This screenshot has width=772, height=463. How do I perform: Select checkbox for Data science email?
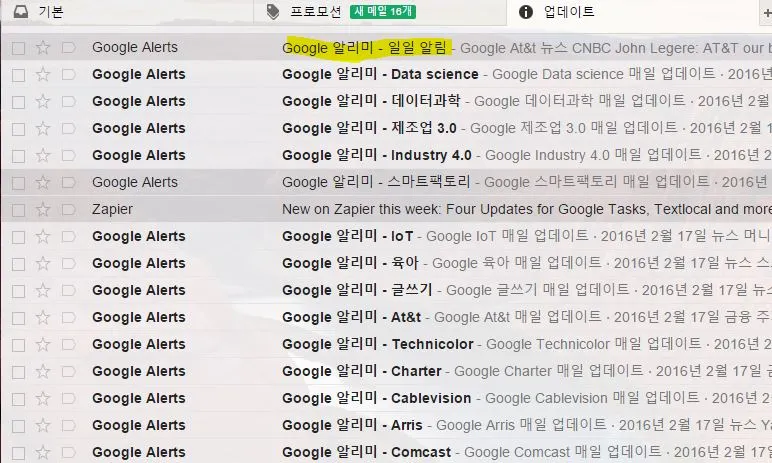[x=19, y=75]
